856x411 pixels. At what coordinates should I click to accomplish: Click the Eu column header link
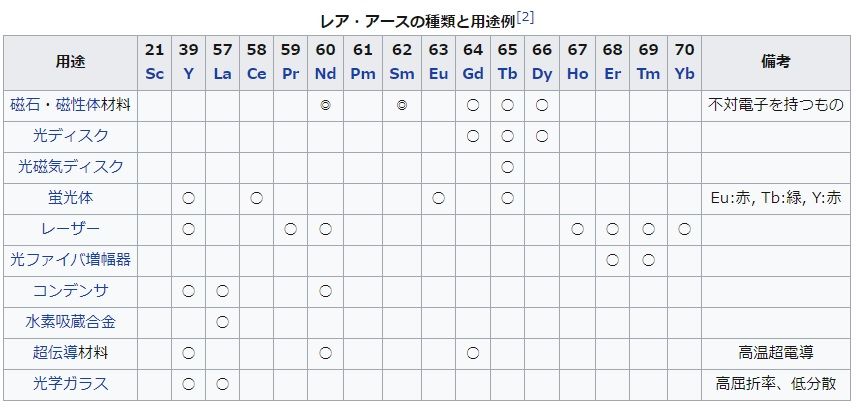[x=438, y=74]
